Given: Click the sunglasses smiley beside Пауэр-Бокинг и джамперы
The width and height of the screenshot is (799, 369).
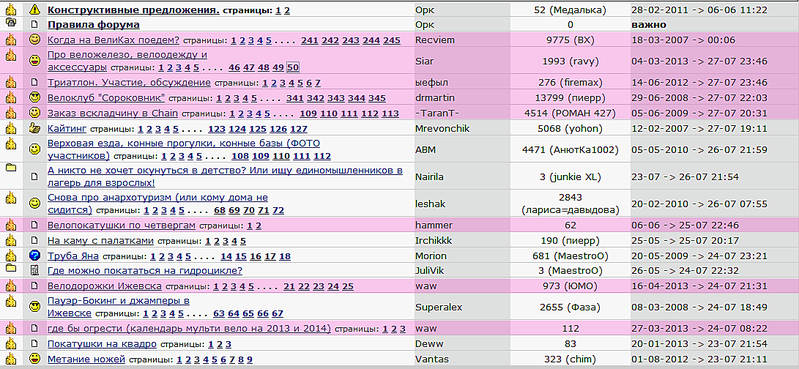Looking at the screenshot, I should (x=34, y=306).
